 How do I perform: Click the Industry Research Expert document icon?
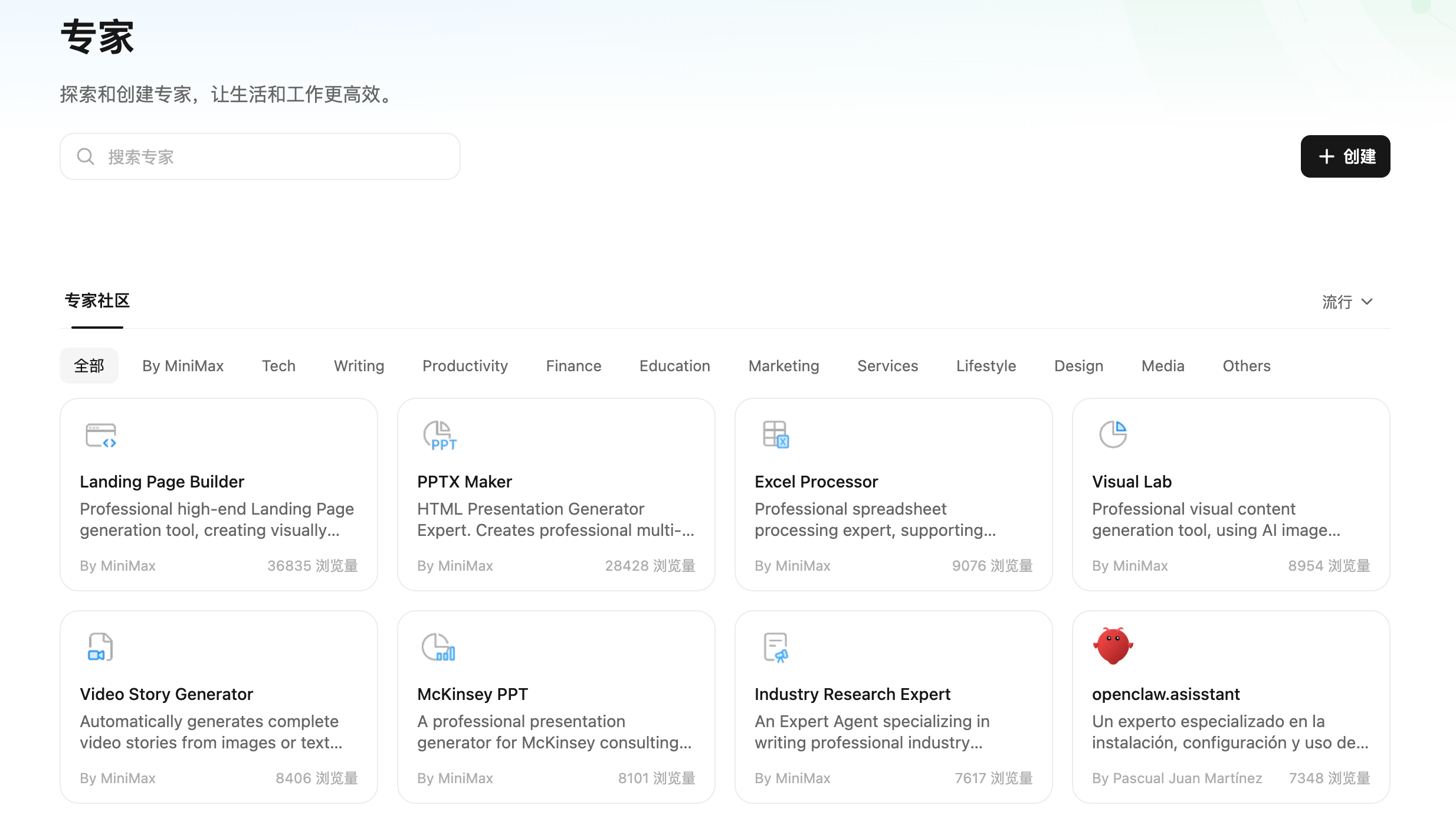tap(776, 647)
